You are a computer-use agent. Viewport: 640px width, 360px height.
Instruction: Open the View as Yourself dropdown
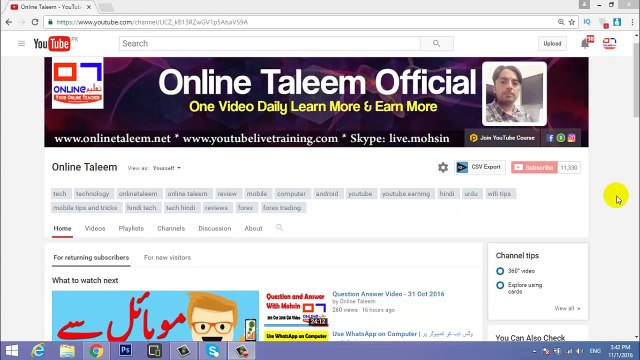pyautogui.click(x=167, y=168)
